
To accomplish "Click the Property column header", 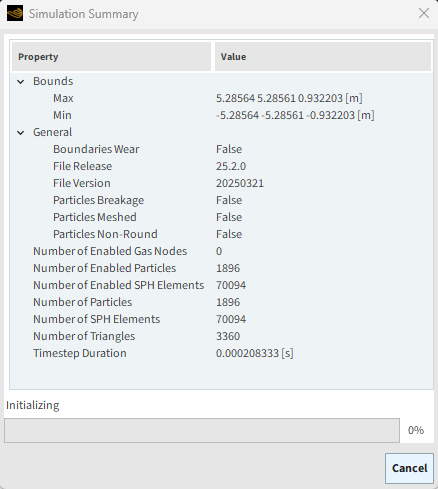I will pos(111,57).
